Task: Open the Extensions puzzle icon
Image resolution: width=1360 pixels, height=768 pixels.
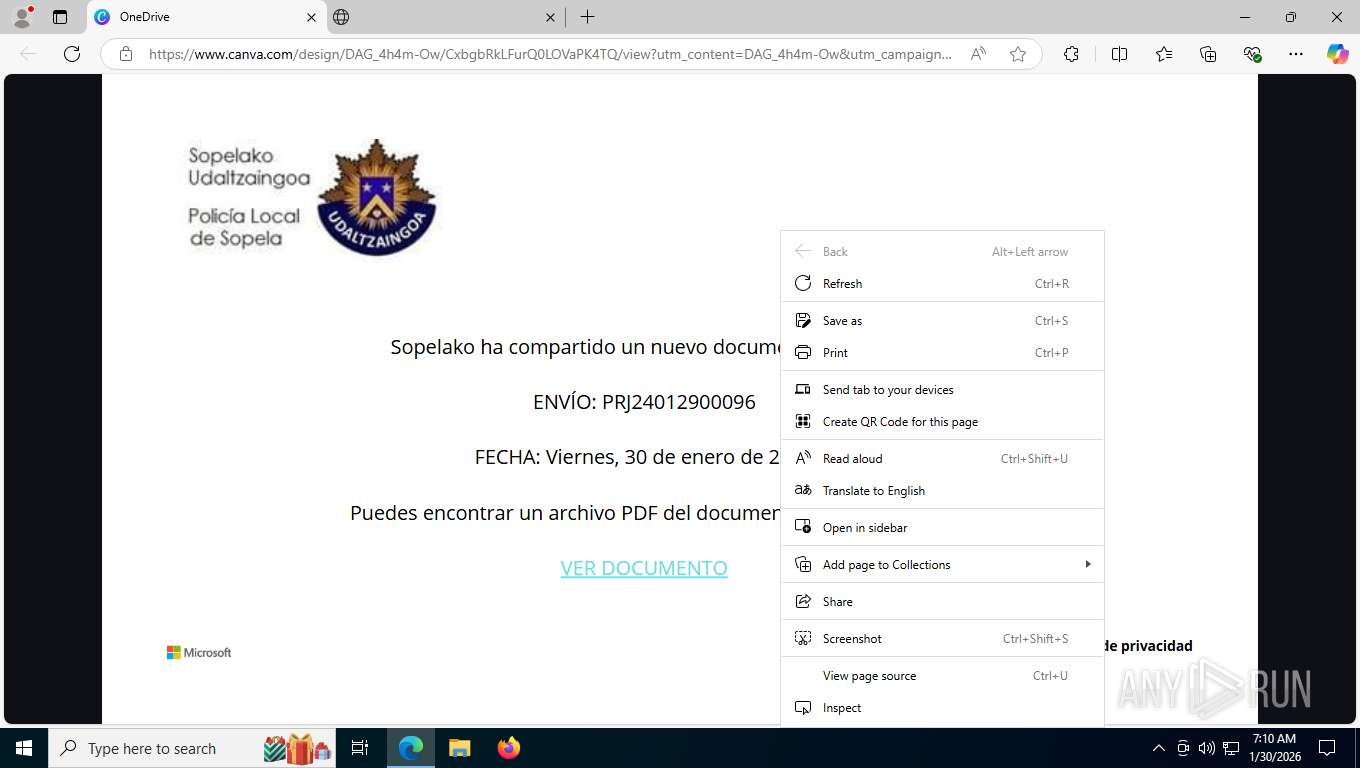Action: pos(1071,54)
